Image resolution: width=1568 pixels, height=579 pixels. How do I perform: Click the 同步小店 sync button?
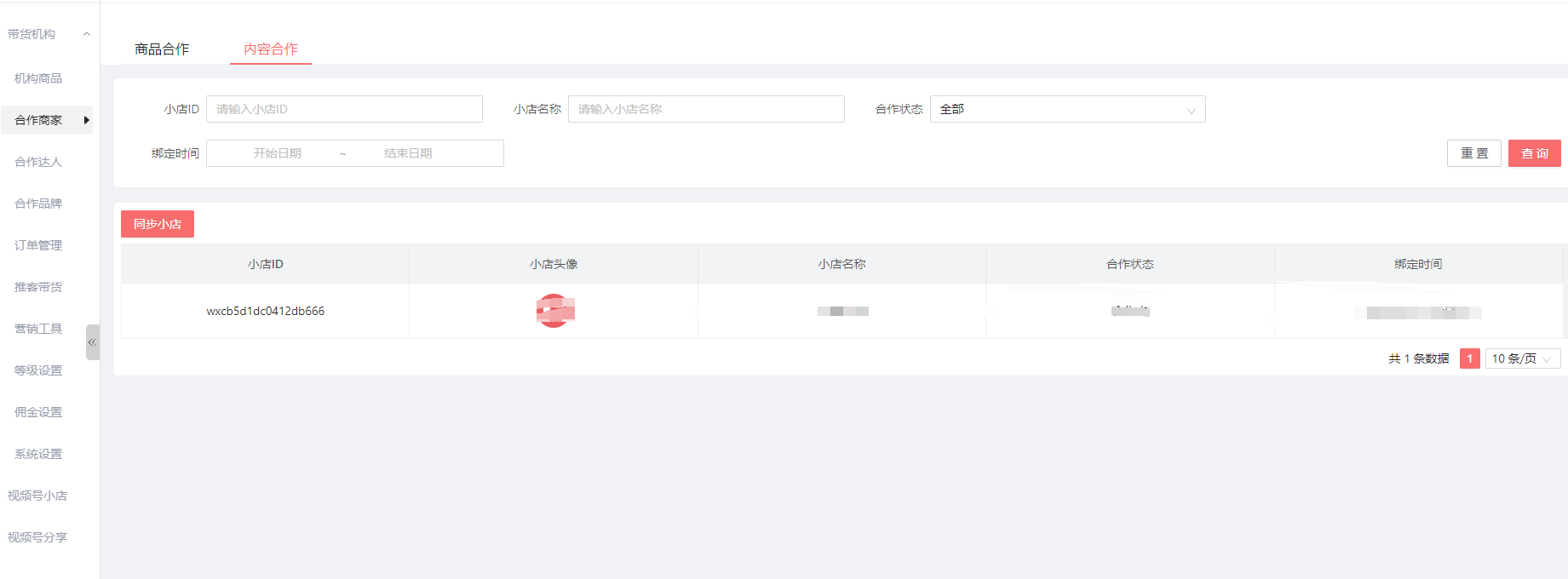pyautogui.click(x=158, y=224)
